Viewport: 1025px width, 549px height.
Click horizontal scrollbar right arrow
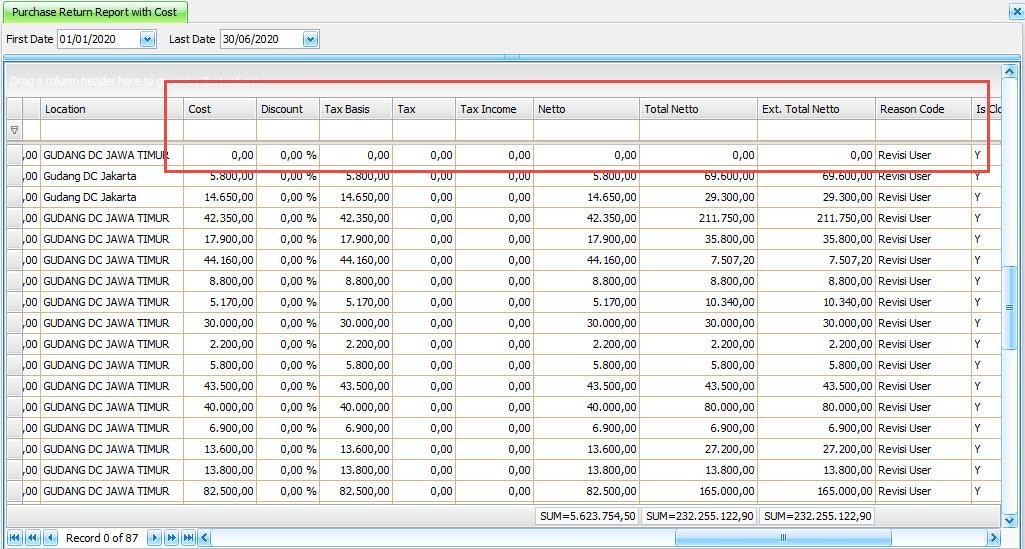(x=994, y=538)
